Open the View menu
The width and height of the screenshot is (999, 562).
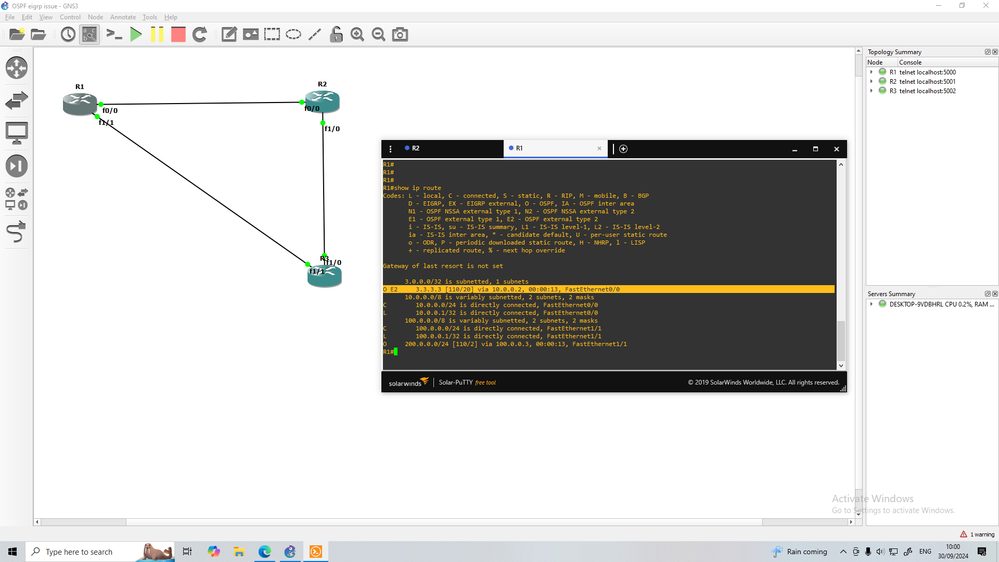pyautogui.click(x=46, y=17)
